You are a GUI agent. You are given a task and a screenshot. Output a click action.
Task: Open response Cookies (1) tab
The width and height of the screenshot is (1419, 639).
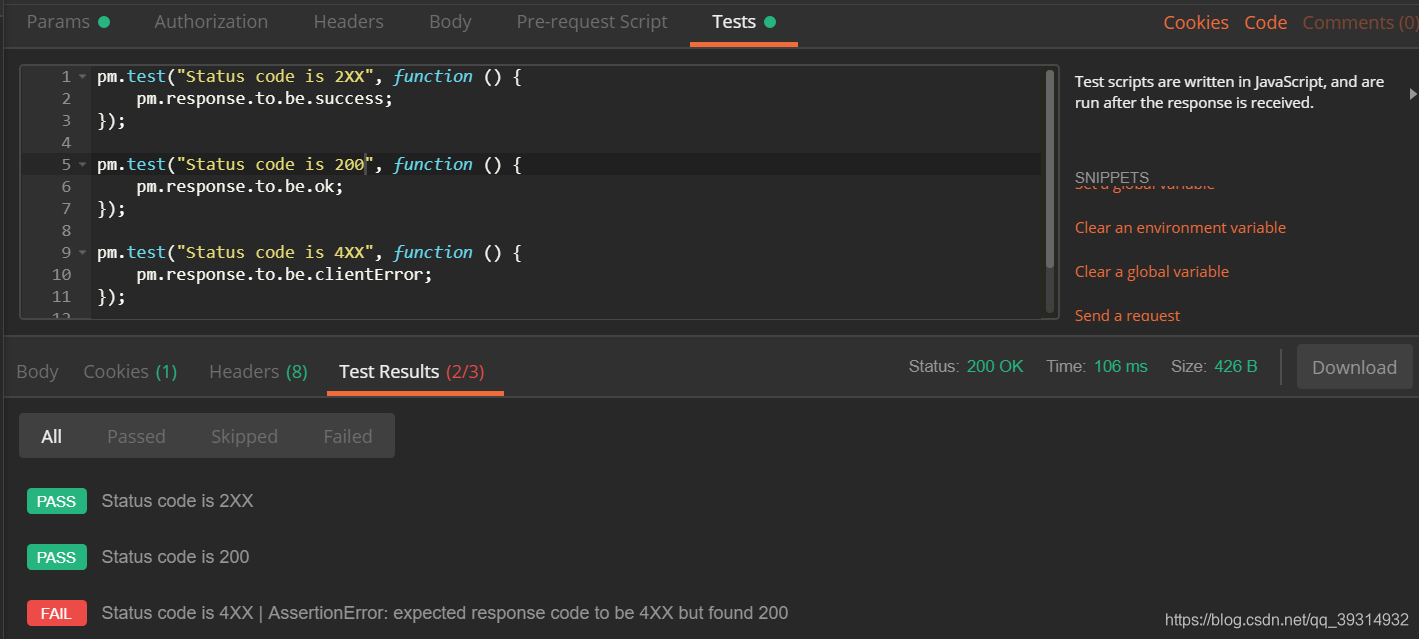point(130,372)
